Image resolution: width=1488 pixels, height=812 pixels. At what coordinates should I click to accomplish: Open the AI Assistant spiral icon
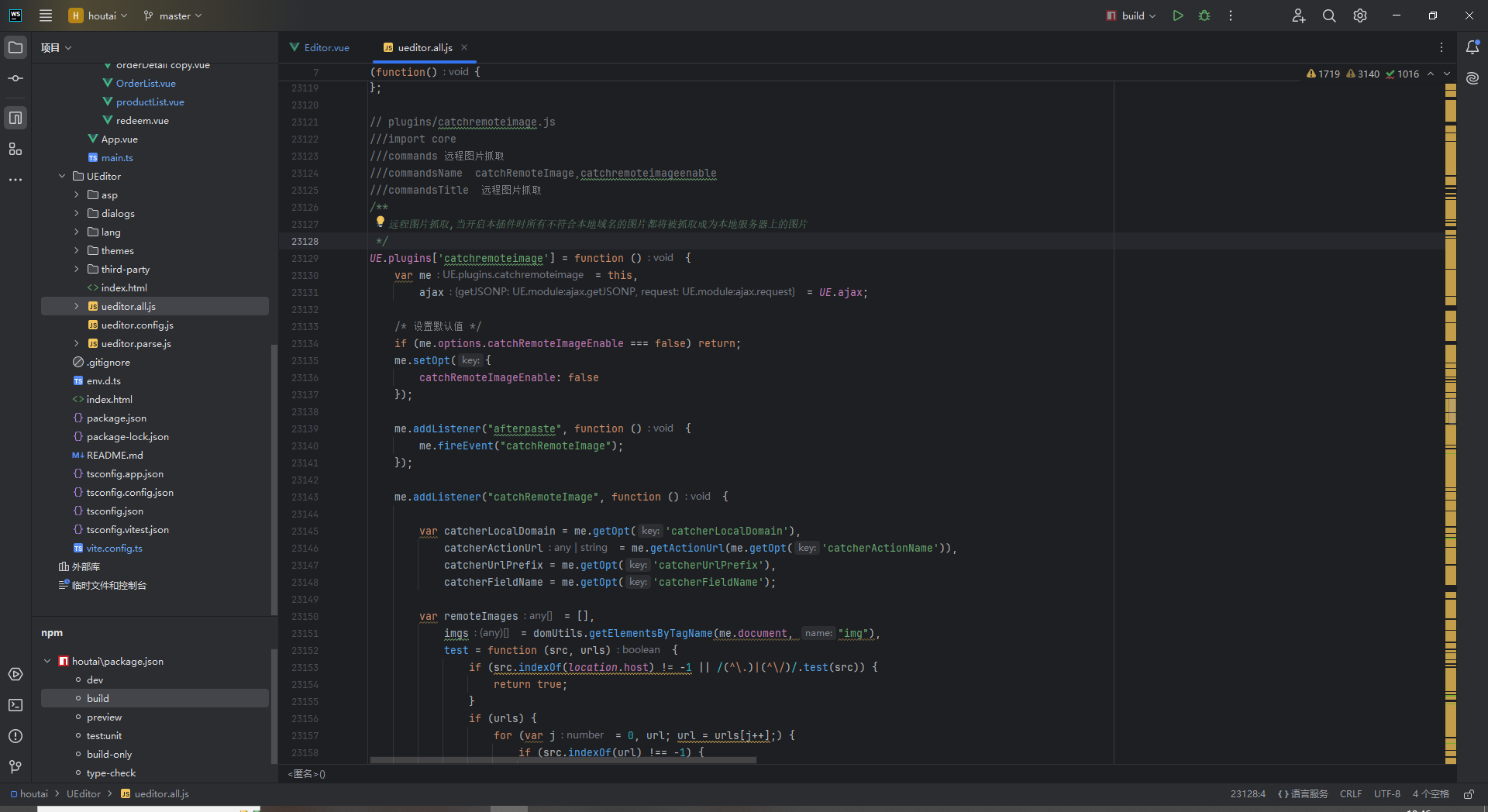point(1472,78)
